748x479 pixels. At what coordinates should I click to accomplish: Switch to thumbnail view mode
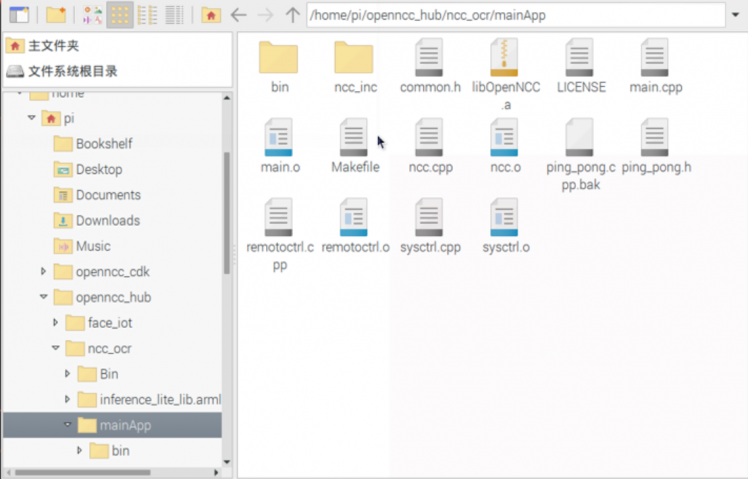pos(93,15)
